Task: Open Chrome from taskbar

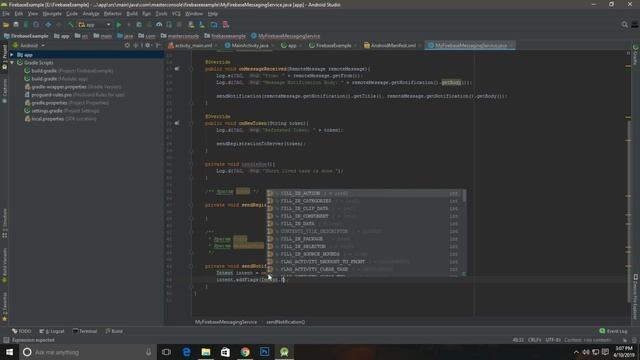Action: 245,352
